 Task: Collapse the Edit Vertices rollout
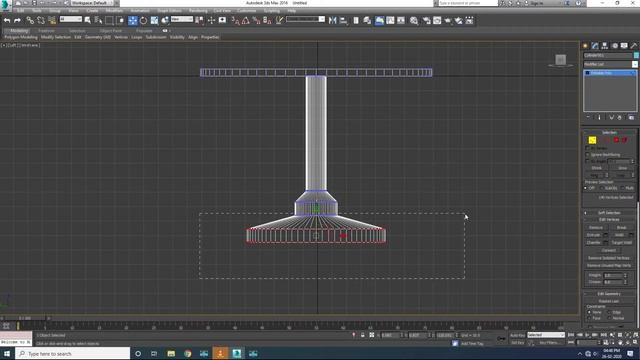pyautogui.click(x=609, y=220)
